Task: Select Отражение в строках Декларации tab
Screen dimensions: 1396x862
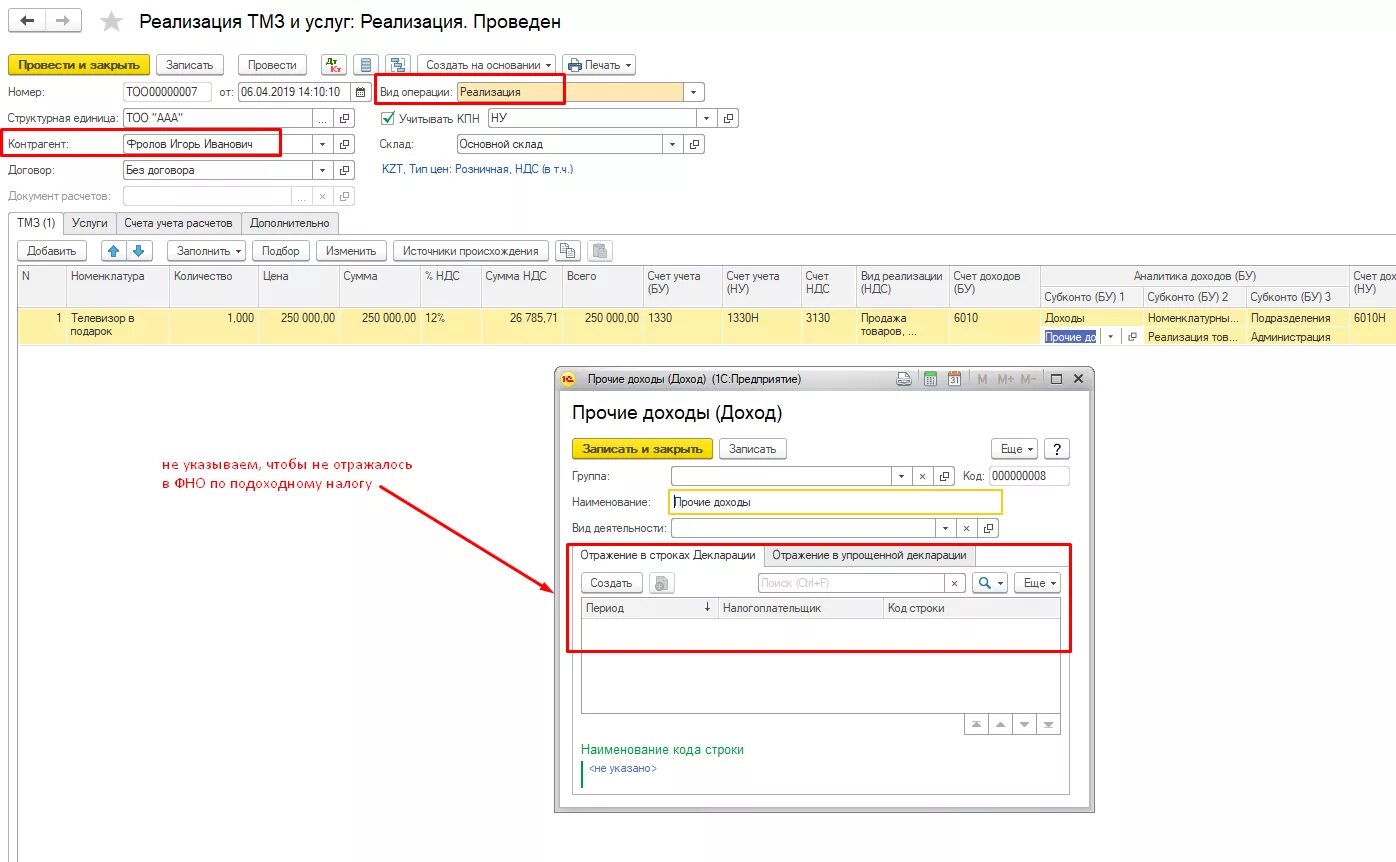Action: [x=668, y=555]
